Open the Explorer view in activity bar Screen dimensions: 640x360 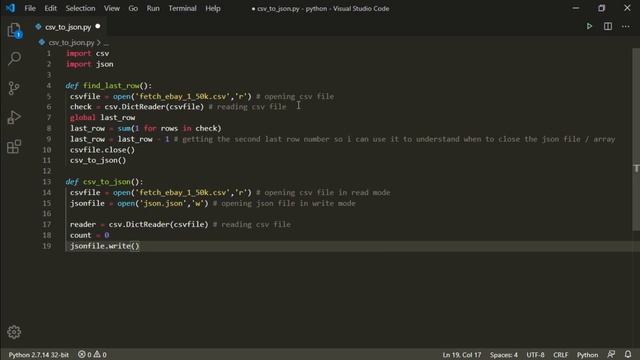point(14,30)
